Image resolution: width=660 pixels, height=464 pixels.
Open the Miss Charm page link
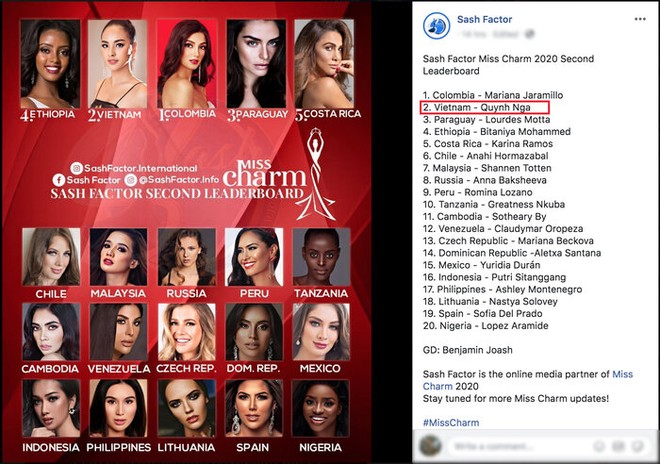point(528,380)
